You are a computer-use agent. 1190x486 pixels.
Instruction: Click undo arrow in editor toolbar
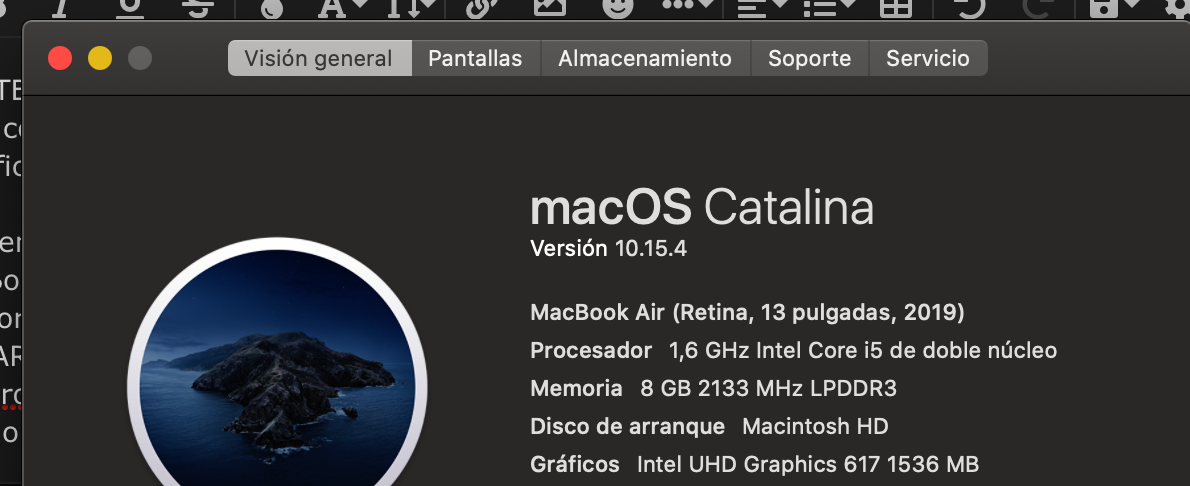pyautogui.click(x=969, y=8)
